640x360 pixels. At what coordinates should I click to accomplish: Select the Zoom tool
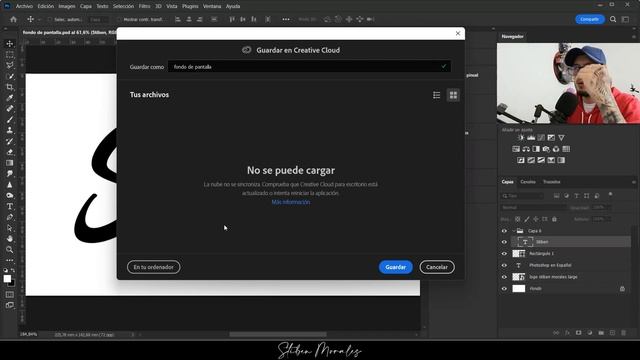[10, 249]
